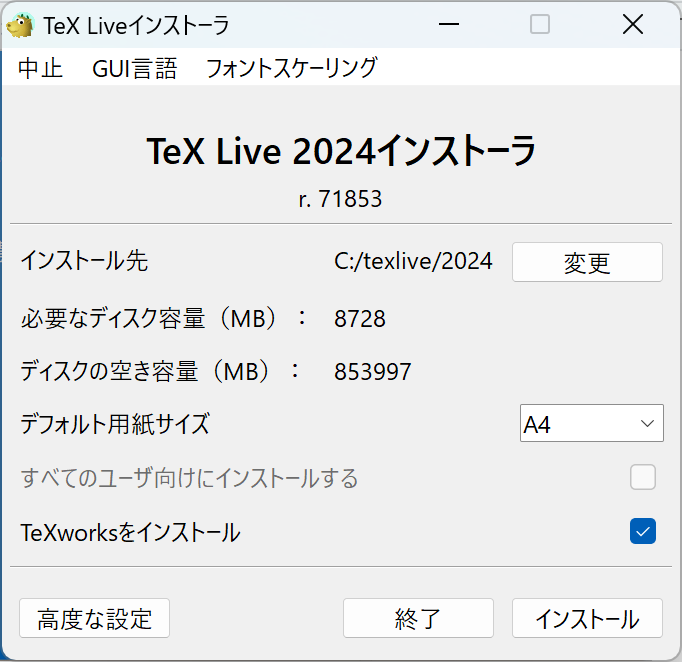The image size is (682, 662).
Task: Click the TeX Live 2024インストーラ heading
Action: [x=341, y=152]
